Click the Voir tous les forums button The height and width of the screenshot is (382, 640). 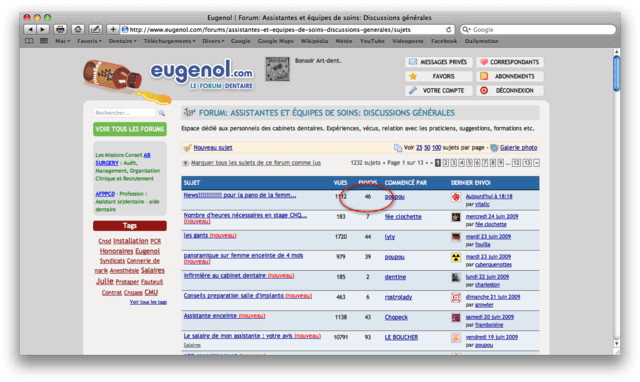point(130,129)
